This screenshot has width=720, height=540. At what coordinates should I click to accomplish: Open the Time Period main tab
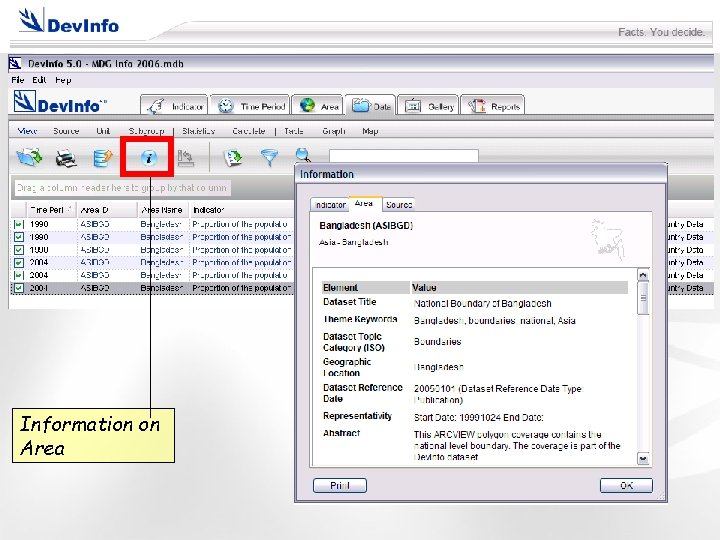pyautogui.click(x=250, y=106)
